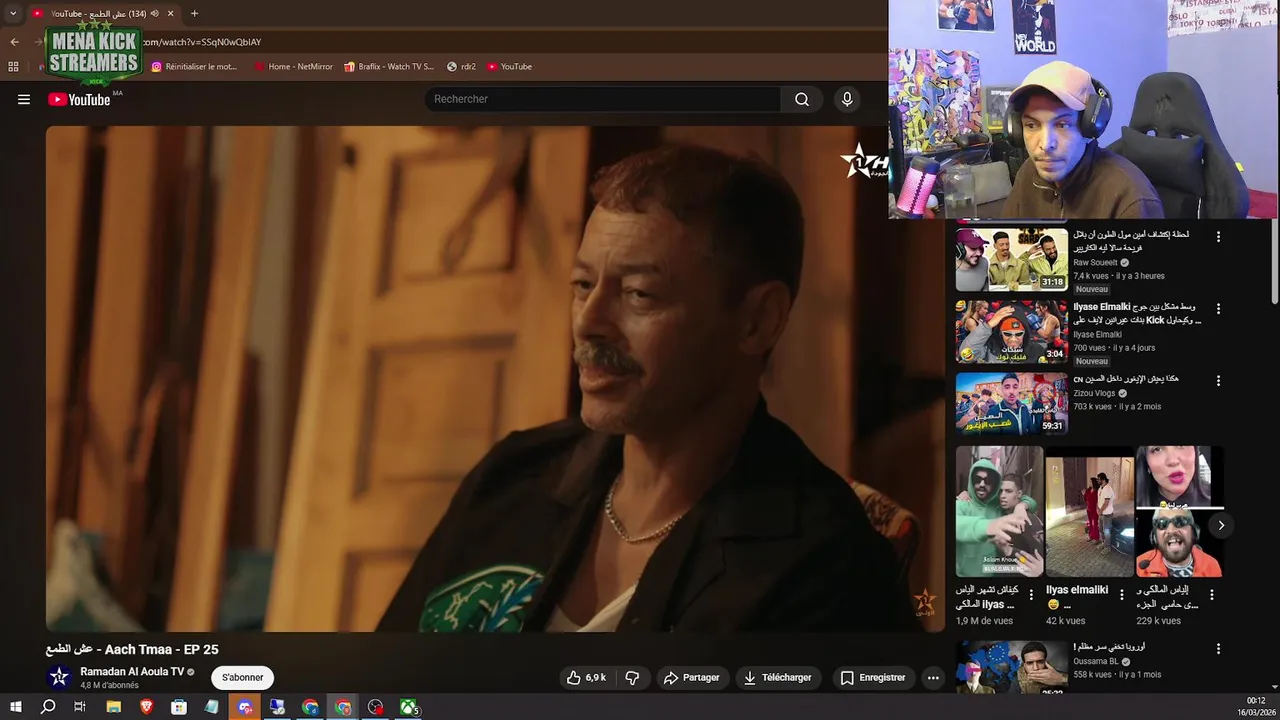Open options for 1,9 M views short

pos(1031,594)
